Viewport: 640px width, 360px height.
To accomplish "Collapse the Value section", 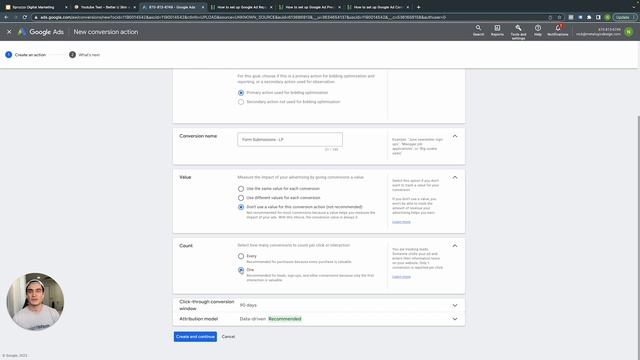I will click(x=455, y=177).
